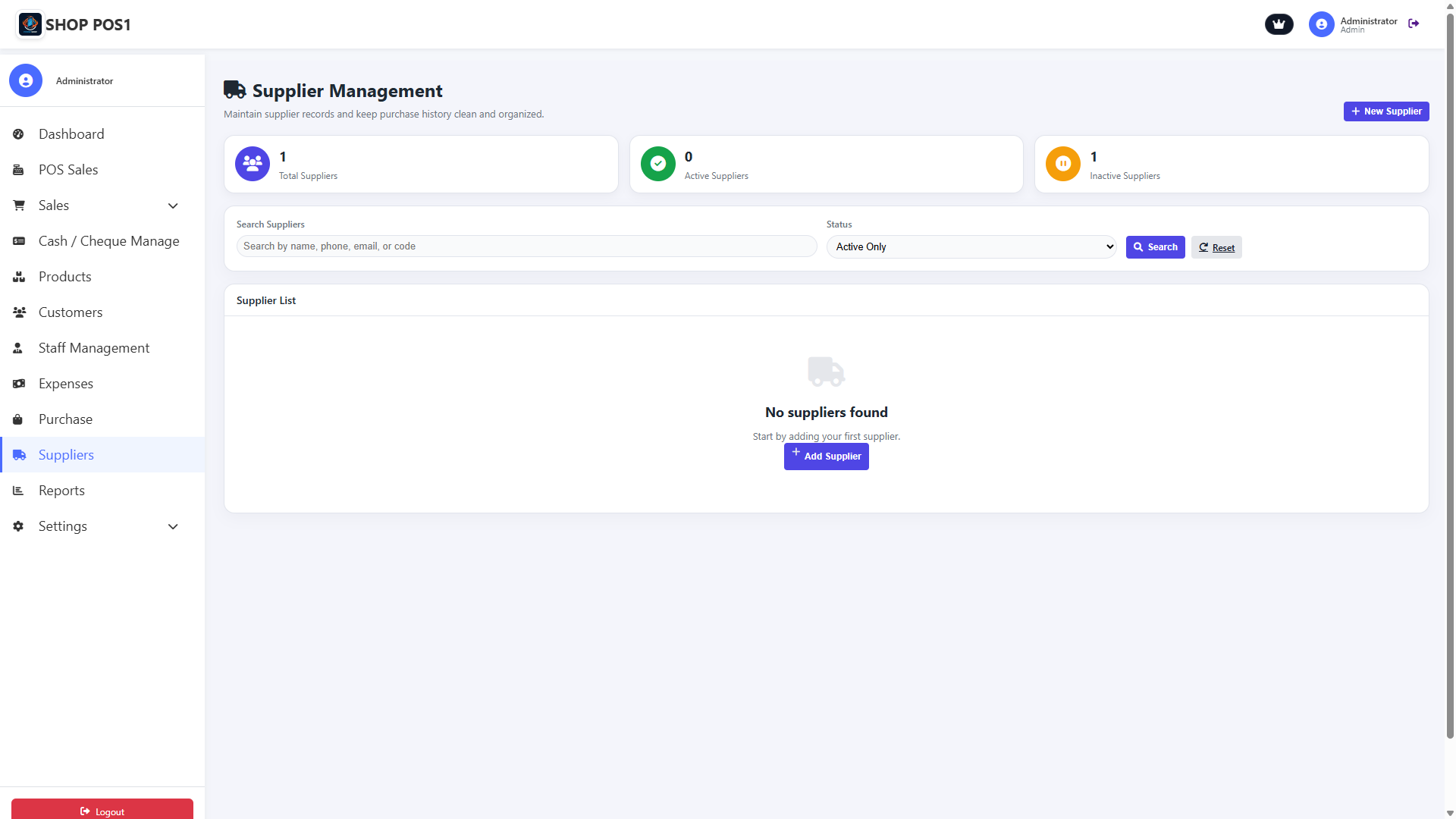Focus the Search Suppliers text field
This screenshot has height=819, width=1456.
(x=526, y=246)
